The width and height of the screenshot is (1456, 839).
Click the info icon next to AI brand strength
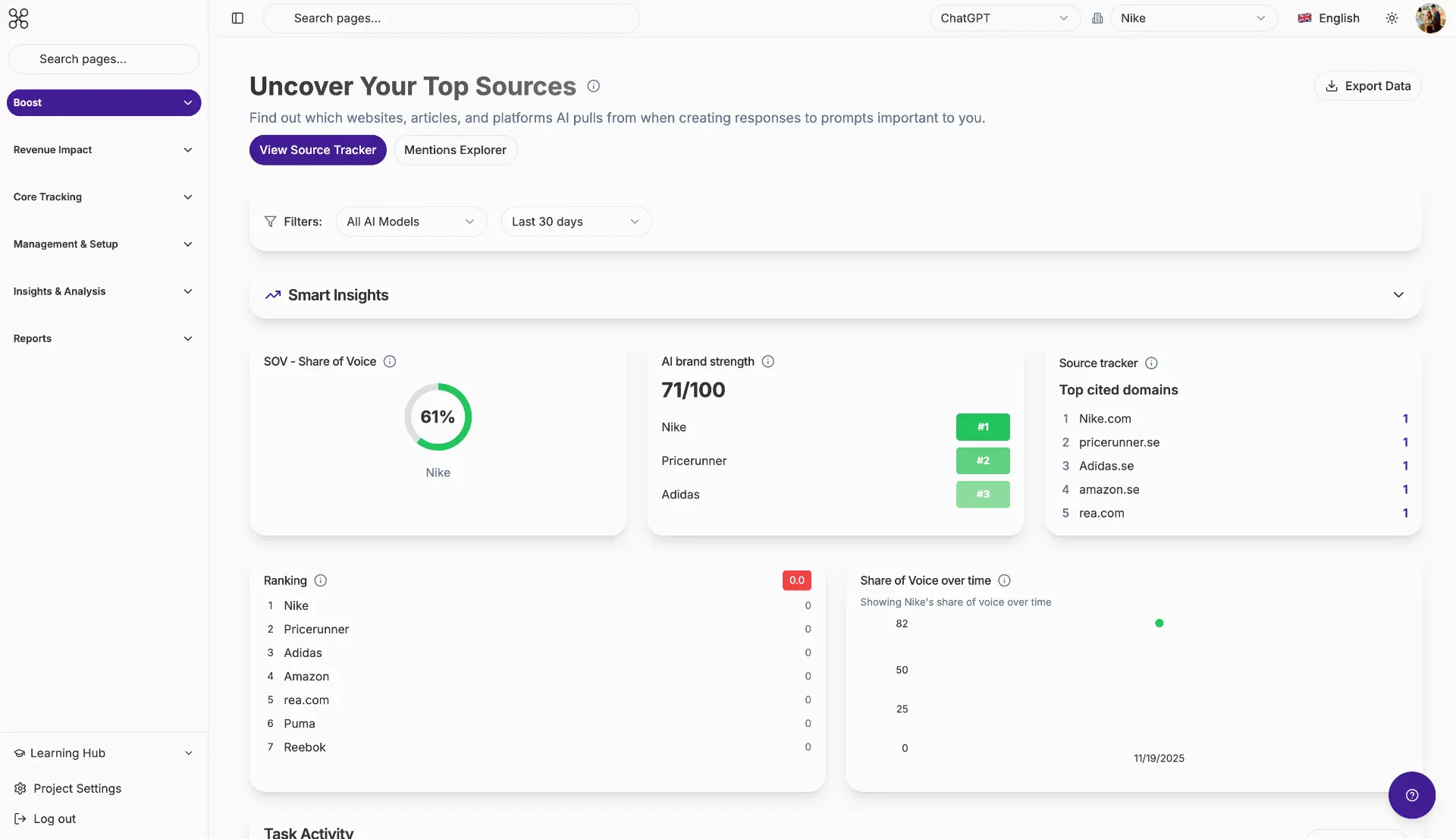[x=767, y=361]
